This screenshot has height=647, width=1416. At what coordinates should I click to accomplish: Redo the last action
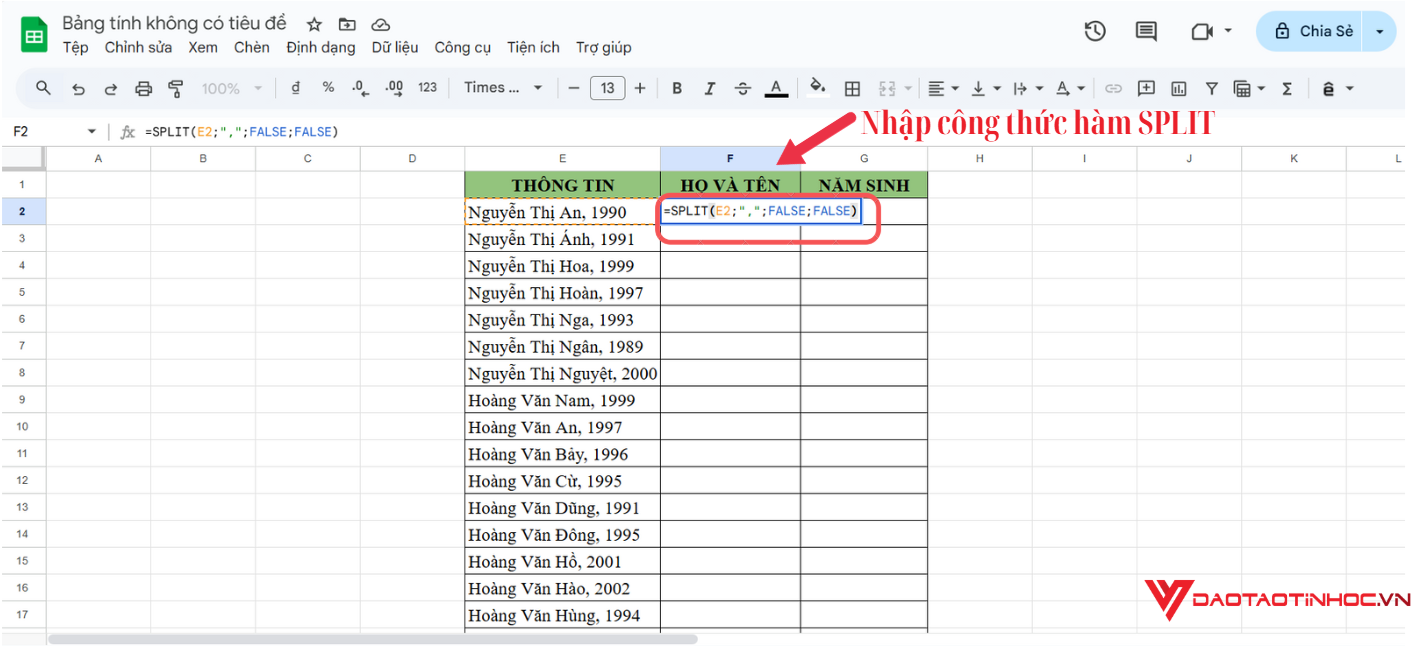click(110, 88)
